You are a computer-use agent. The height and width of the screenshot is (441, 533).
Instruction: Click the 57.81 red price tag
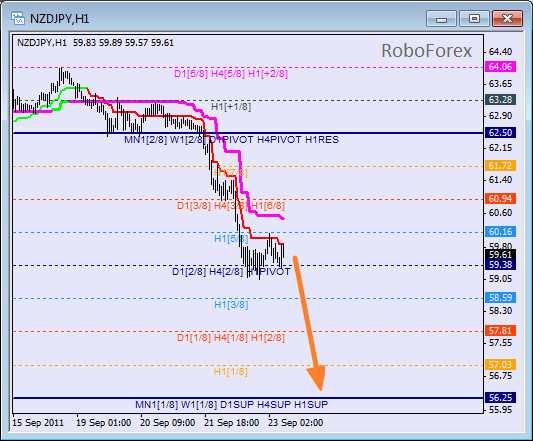[x=500, y=330]
